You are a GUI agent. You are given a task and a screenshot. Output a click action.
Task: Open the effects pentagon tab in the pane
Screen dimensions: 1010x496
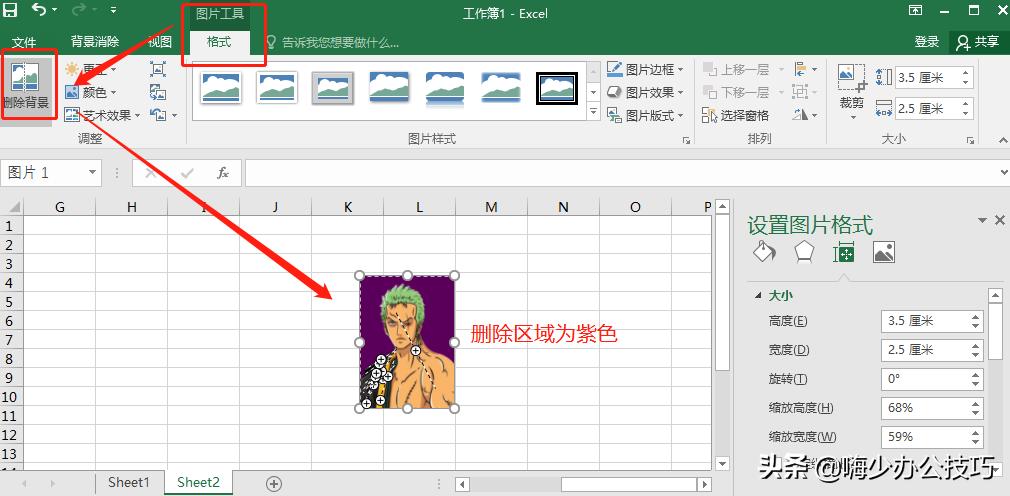[804, 252]
